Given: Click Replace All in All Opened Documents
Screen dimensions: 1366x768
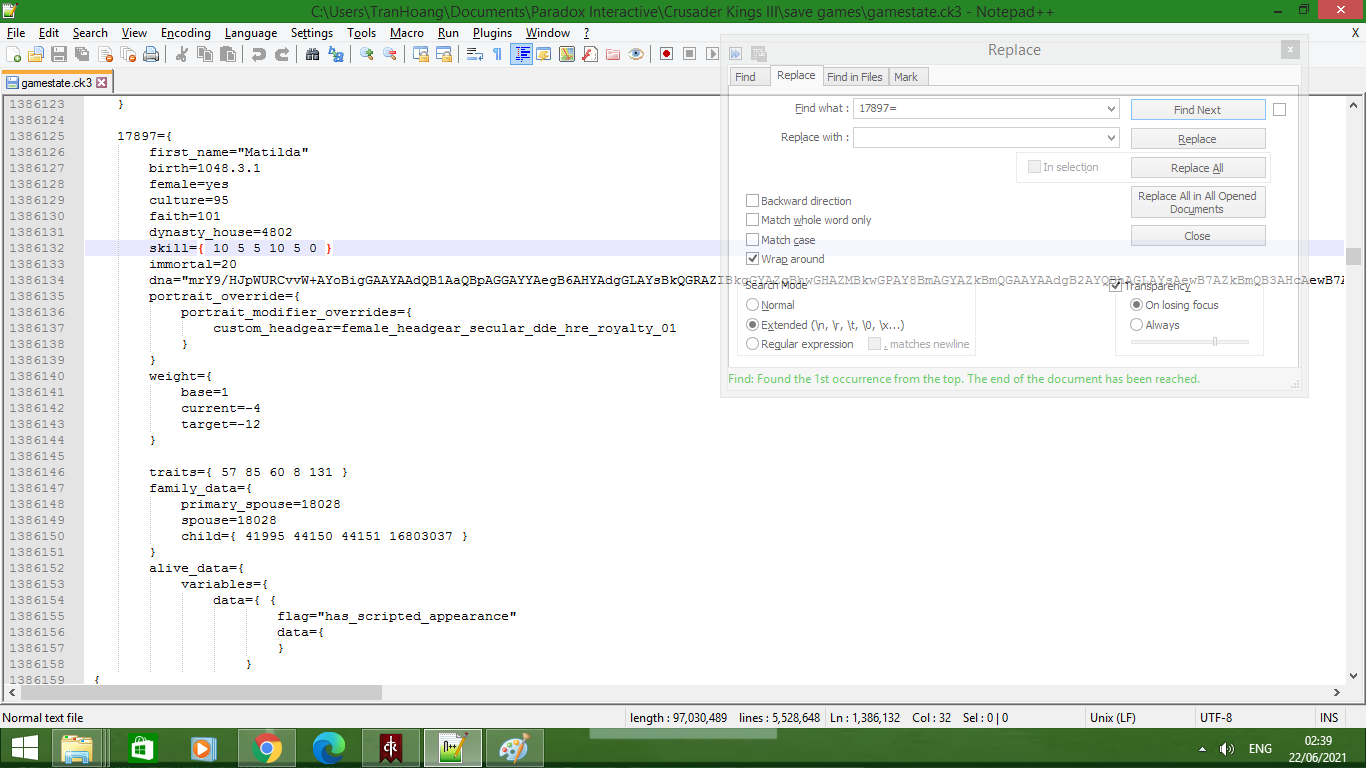Looking at the screenshot, I should pos(1198,202).
